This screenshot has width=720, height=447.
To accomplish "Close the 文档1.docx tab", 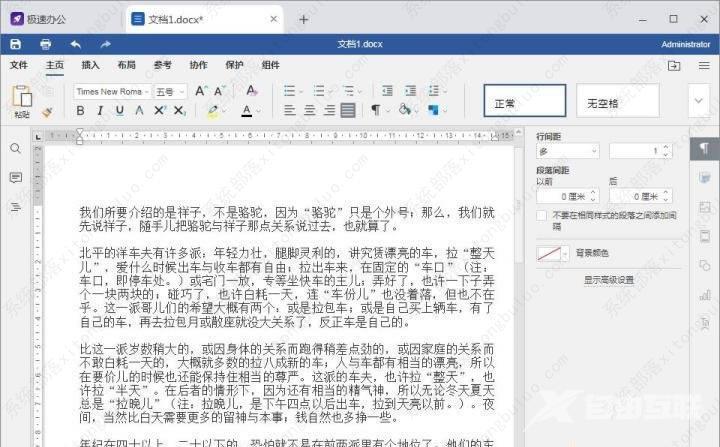I will (x=274, y=19).
